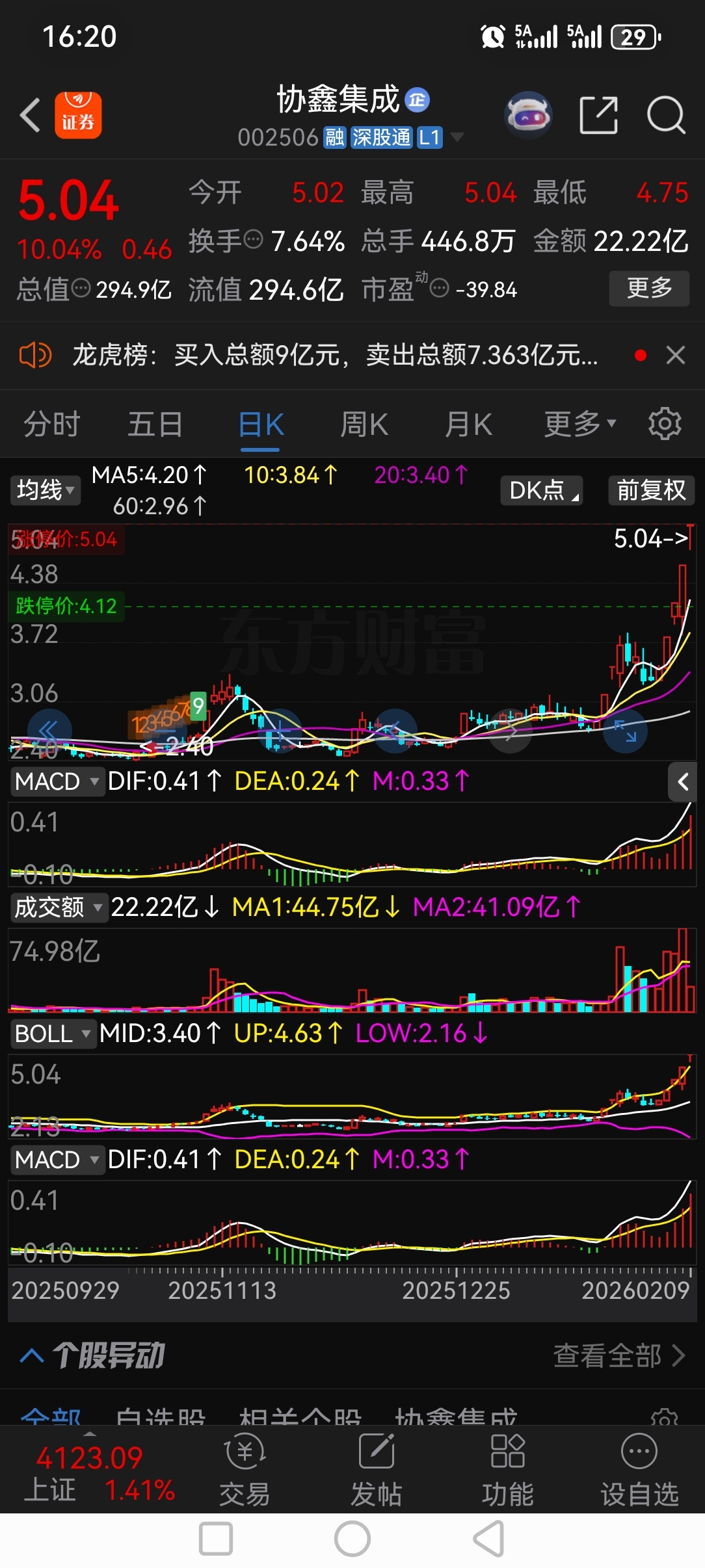Tap Android recent apps square button
The width and height of the screenshot is (705, 1568).
[216, 1539]
